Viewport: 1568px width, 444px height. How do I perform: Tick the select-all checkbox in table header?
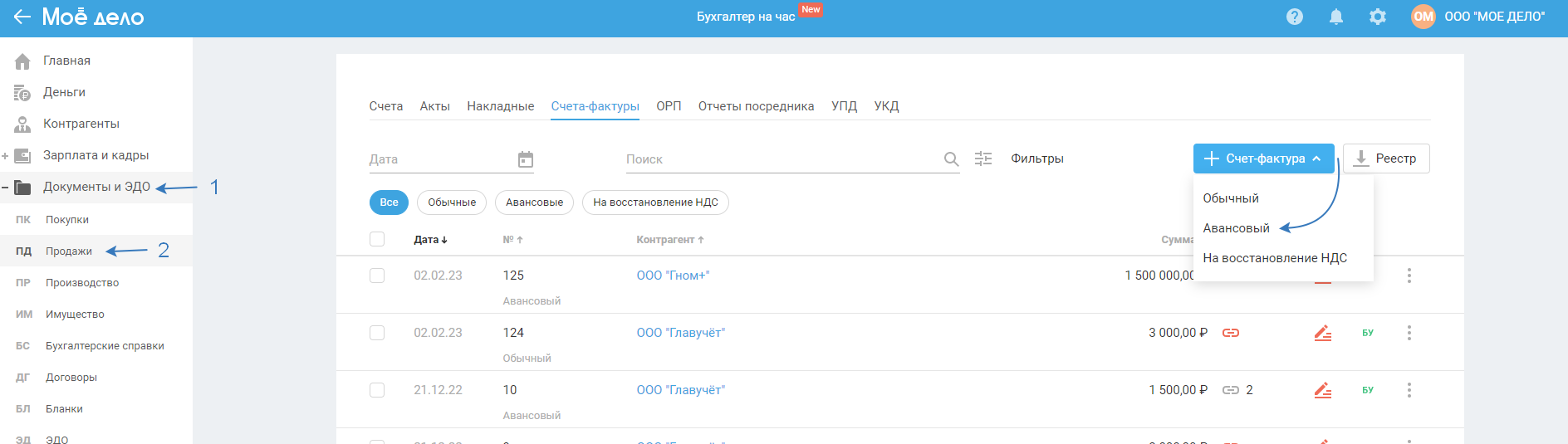(x=377, y=239)
